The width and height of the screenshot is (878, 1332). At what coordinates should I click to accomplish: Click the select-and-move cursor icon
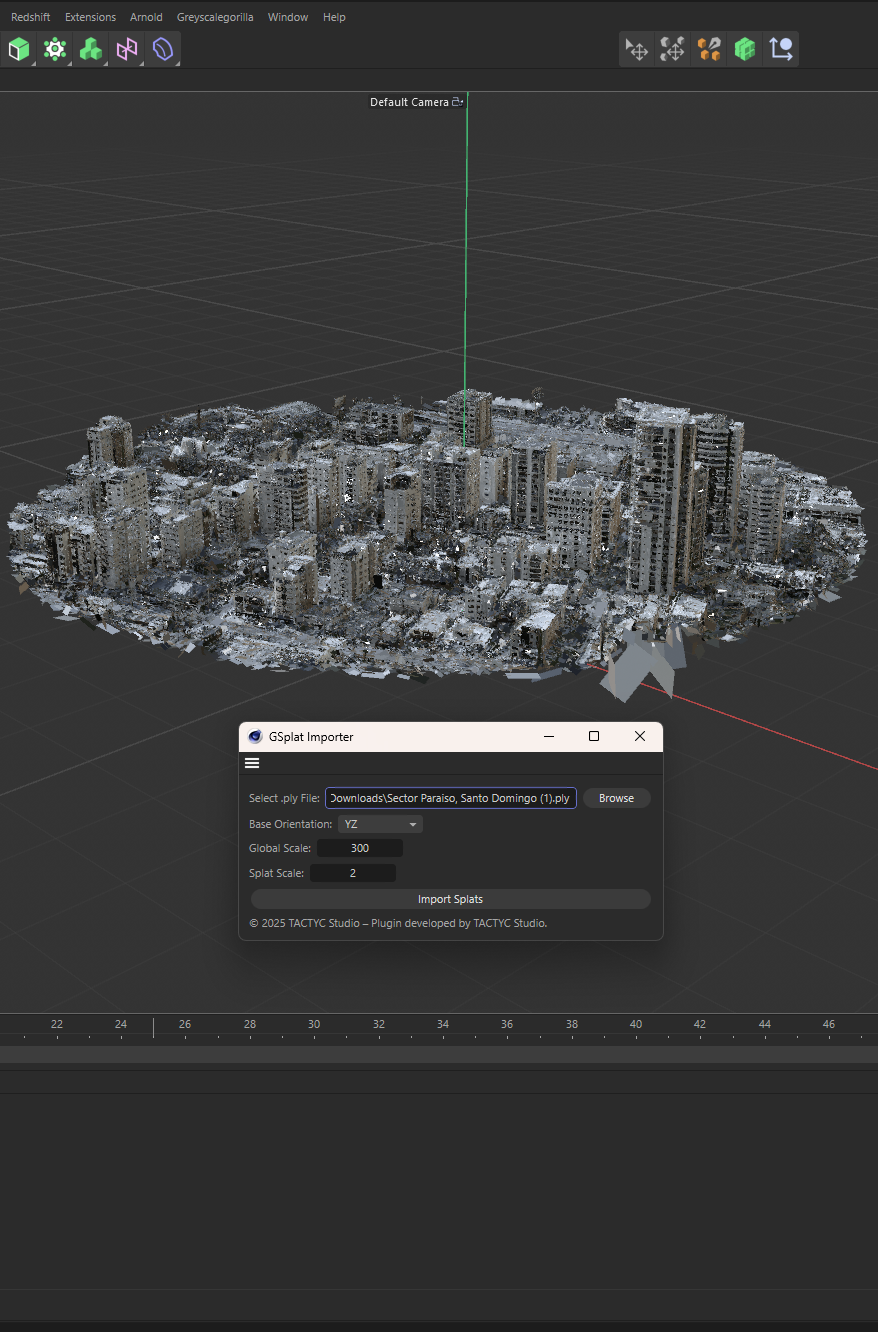tap(637, 49)
